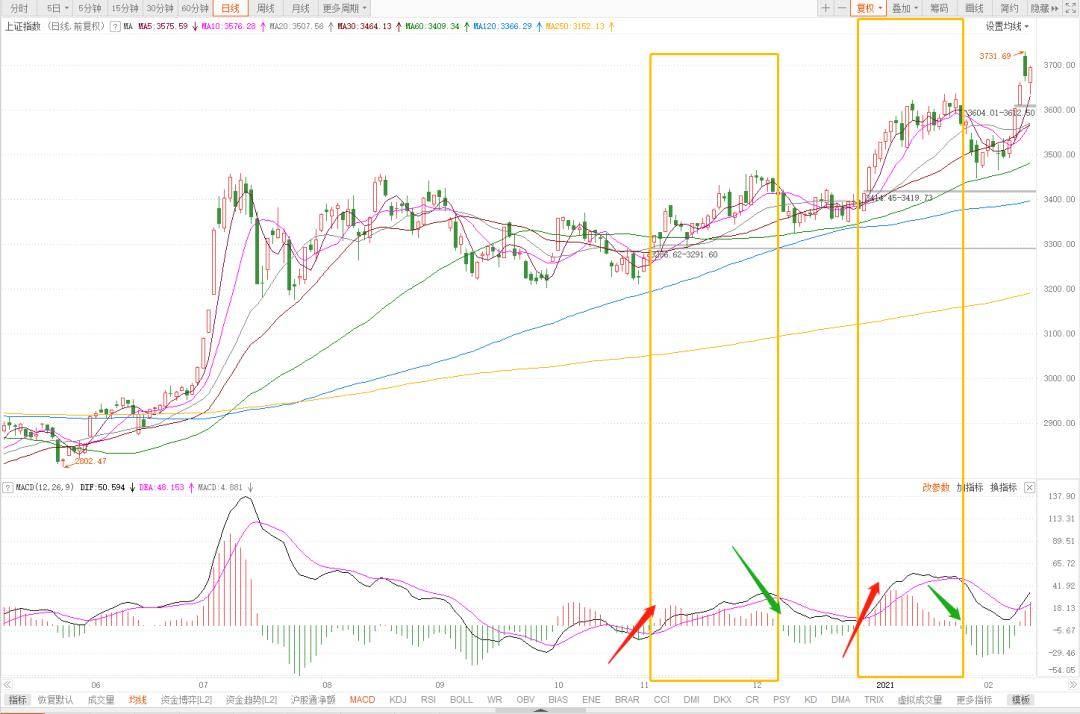Click the 指标 button in bottom bar
The height and width of the screenshot is (714, 1080).
click(x=17, y=700)
